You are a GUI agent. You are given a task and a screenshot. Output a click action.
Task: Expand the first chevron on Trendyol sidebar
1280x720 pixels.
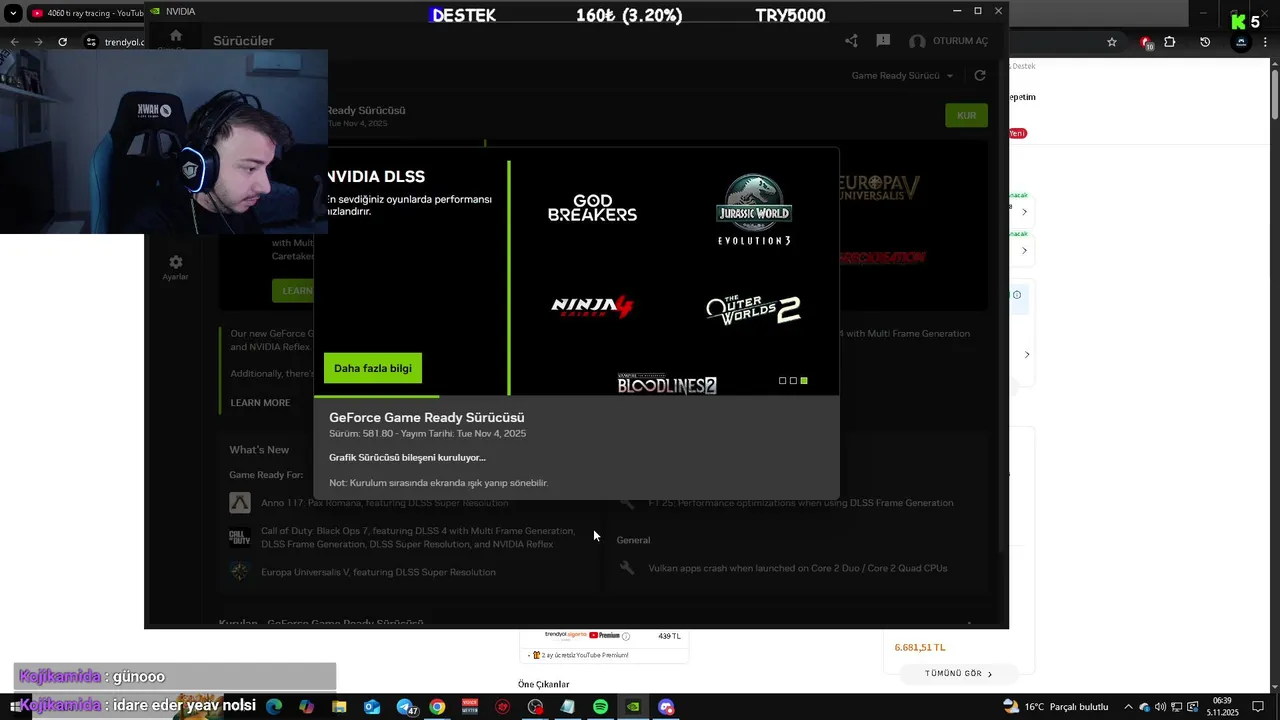click(1024, 212)
